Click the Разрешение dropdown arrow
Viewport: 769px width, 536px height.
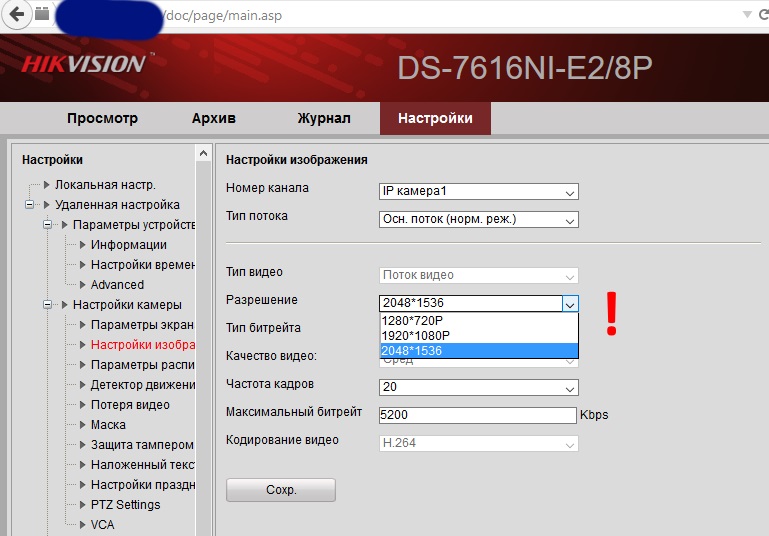point(570,304)
